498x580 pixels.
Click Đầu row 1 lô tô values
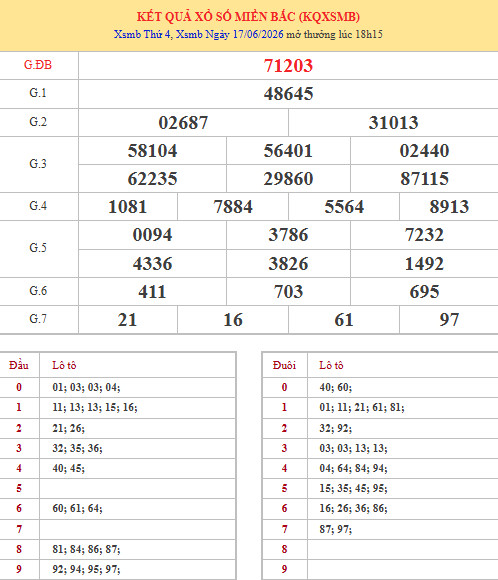pos(95,407)
